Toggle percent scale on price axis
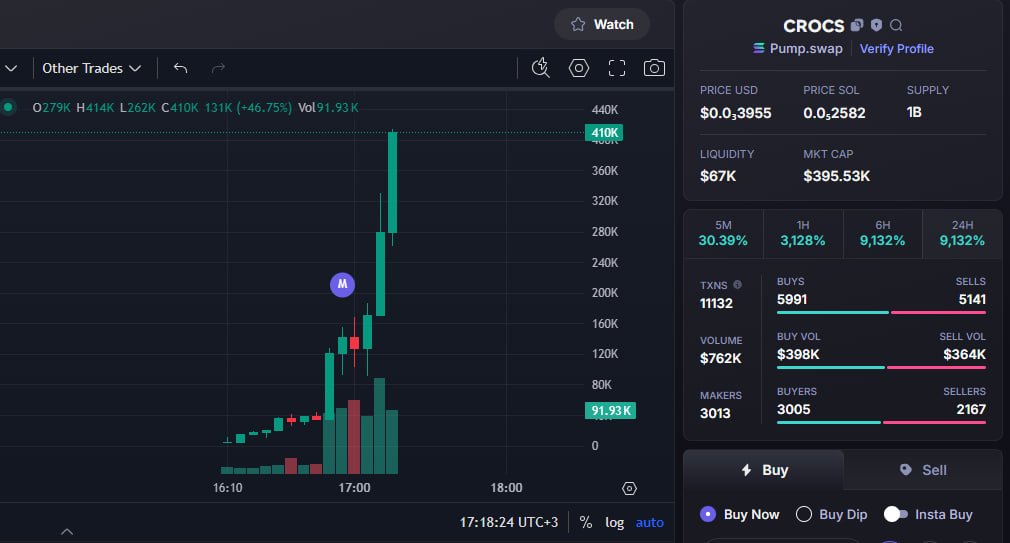Viewport: 1010px width, 543px height. point(586,522)
